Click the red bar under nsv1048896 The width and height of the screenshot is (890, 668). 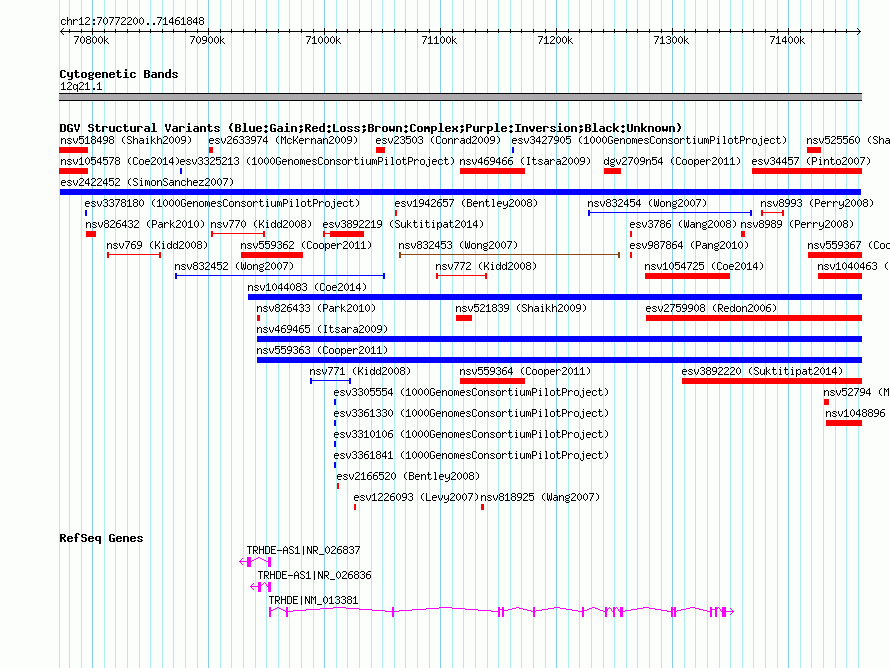click(x=843, y=423)
